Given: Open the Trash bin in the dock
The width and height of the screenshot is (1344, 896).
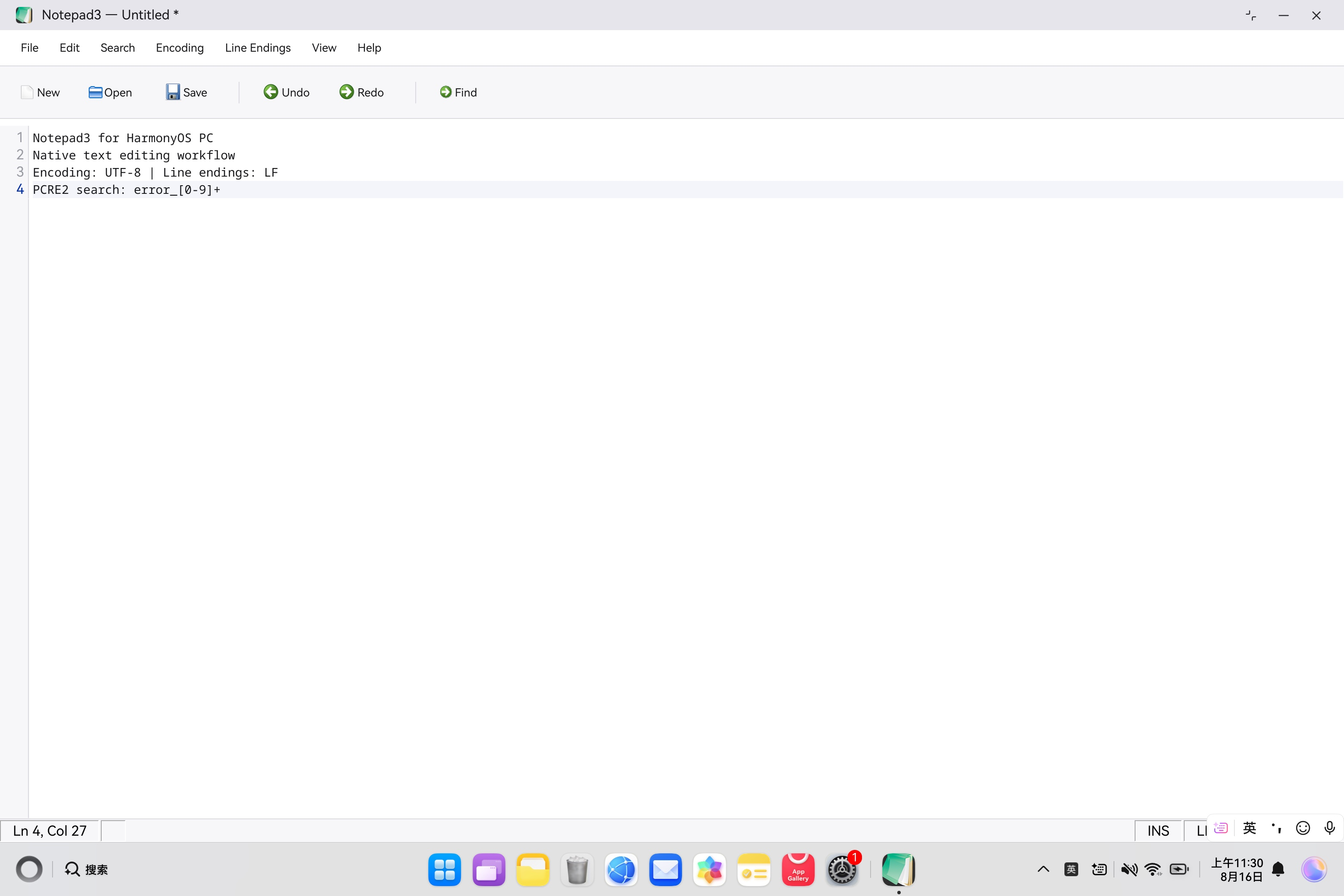Looking at the screenshot, I should [577, 870].
